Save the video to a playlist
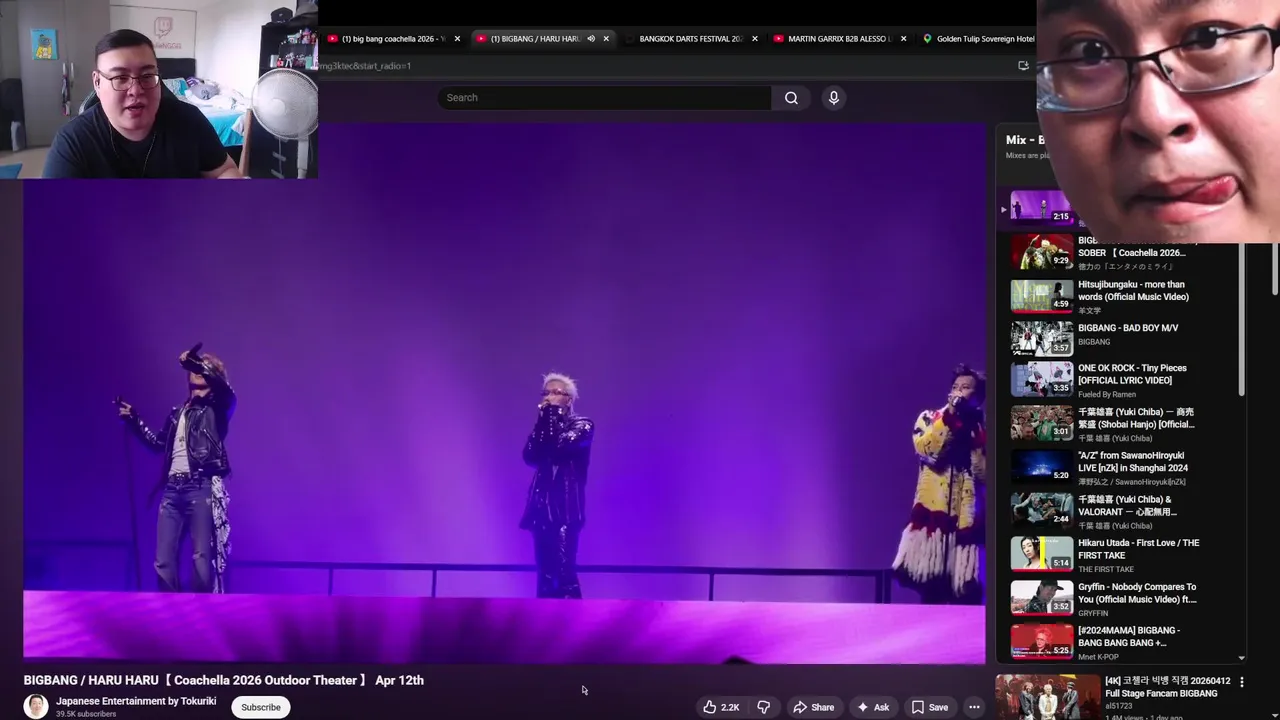Screen dimensions: 1280x720 coord(929,707)
